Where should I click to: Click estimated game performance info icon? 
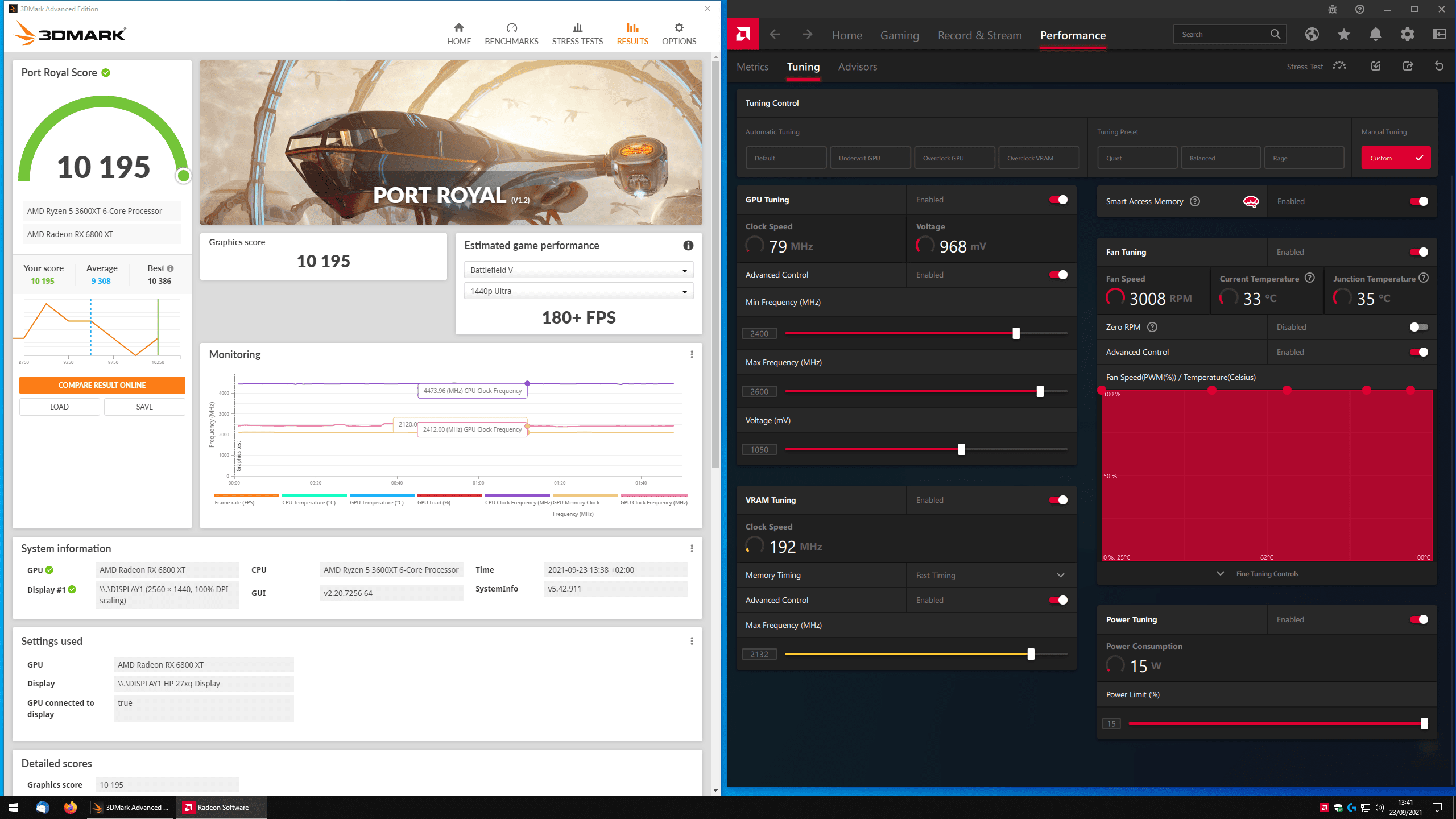688,245
